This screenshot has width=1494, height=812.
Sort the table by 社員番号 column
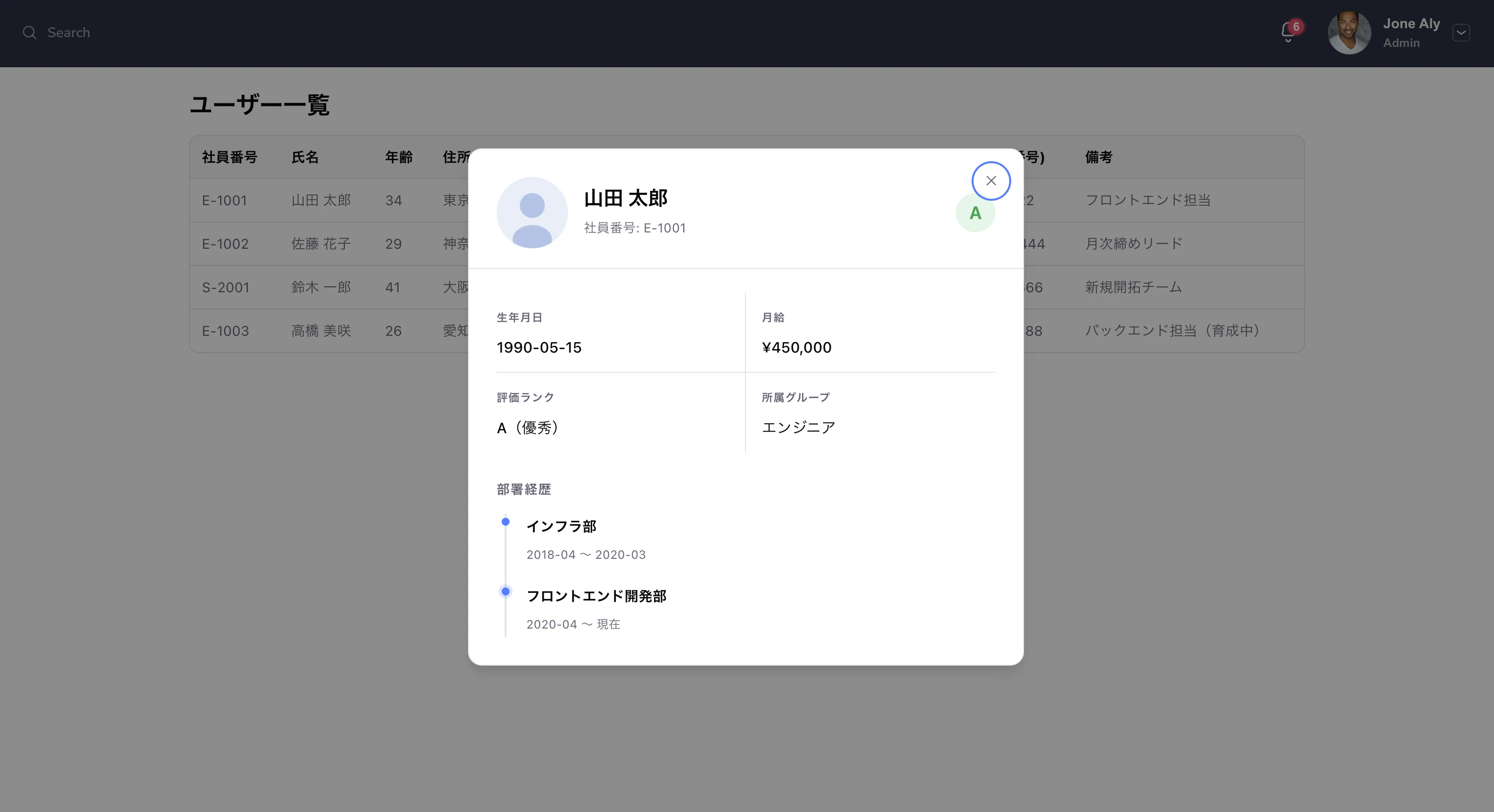point(230,157)
